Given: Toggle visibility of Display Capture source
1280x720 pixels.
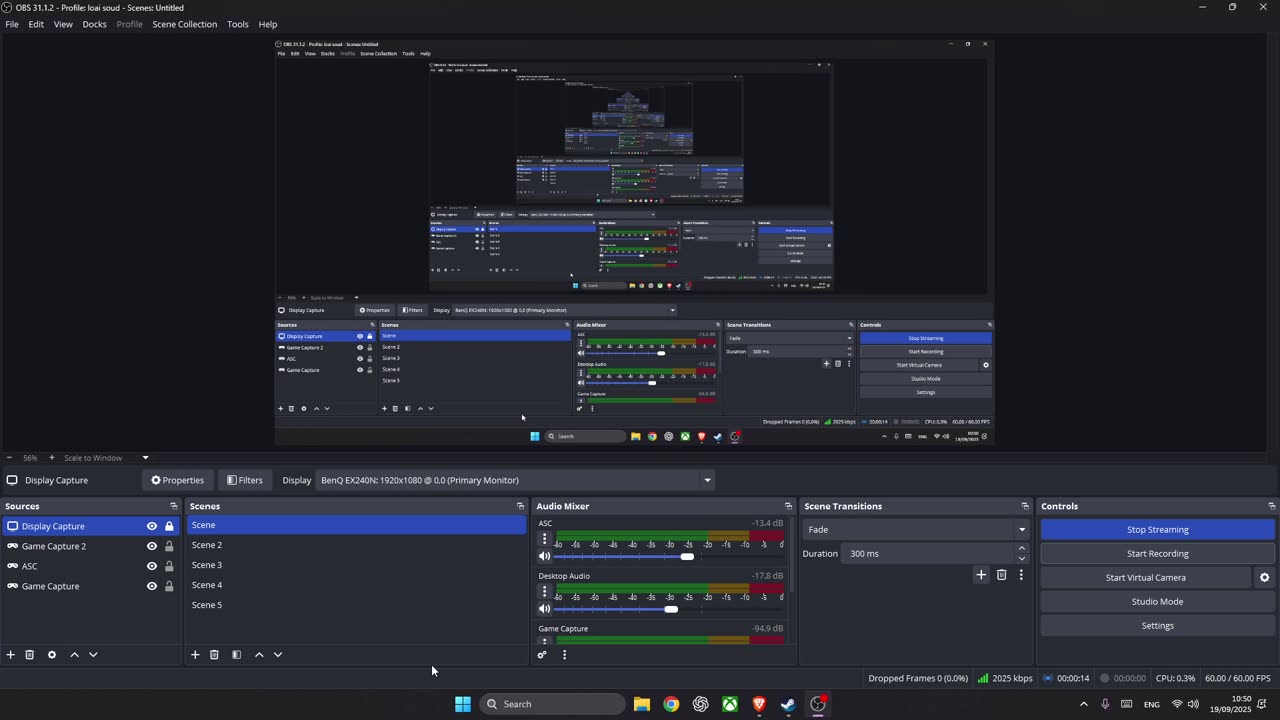Looking at the screenshot, I should tap(152, 526).
